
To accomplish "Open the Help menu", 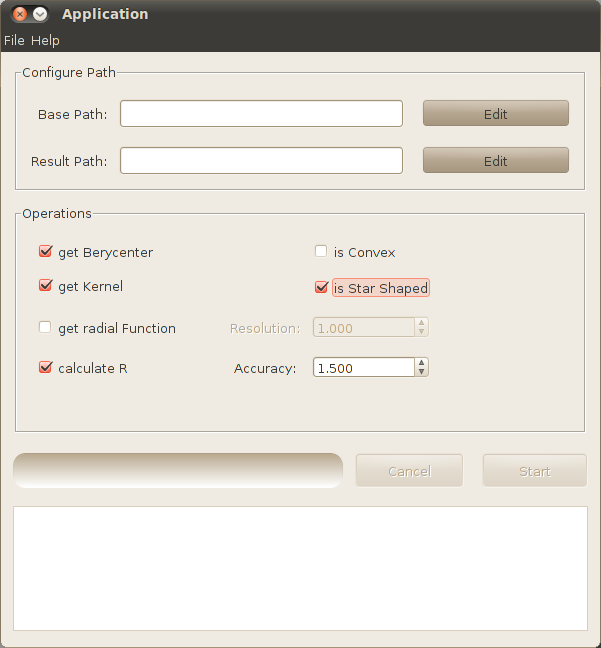I will point(45,40).
